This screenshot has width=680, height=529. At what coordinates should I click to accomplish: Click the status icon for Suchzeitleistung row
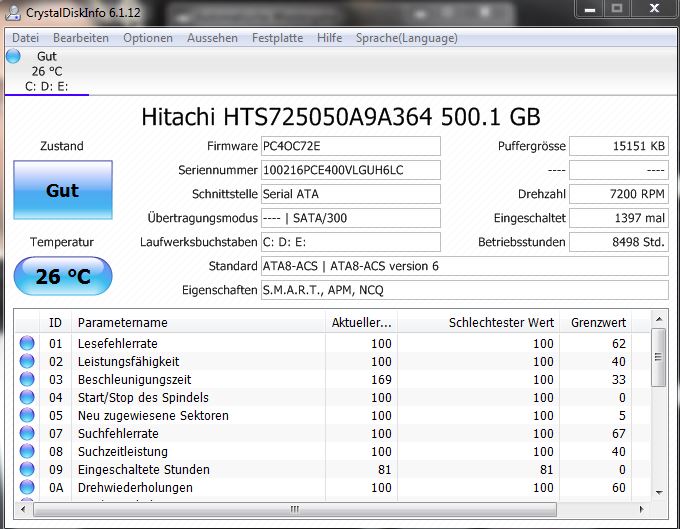pos(27,451)
